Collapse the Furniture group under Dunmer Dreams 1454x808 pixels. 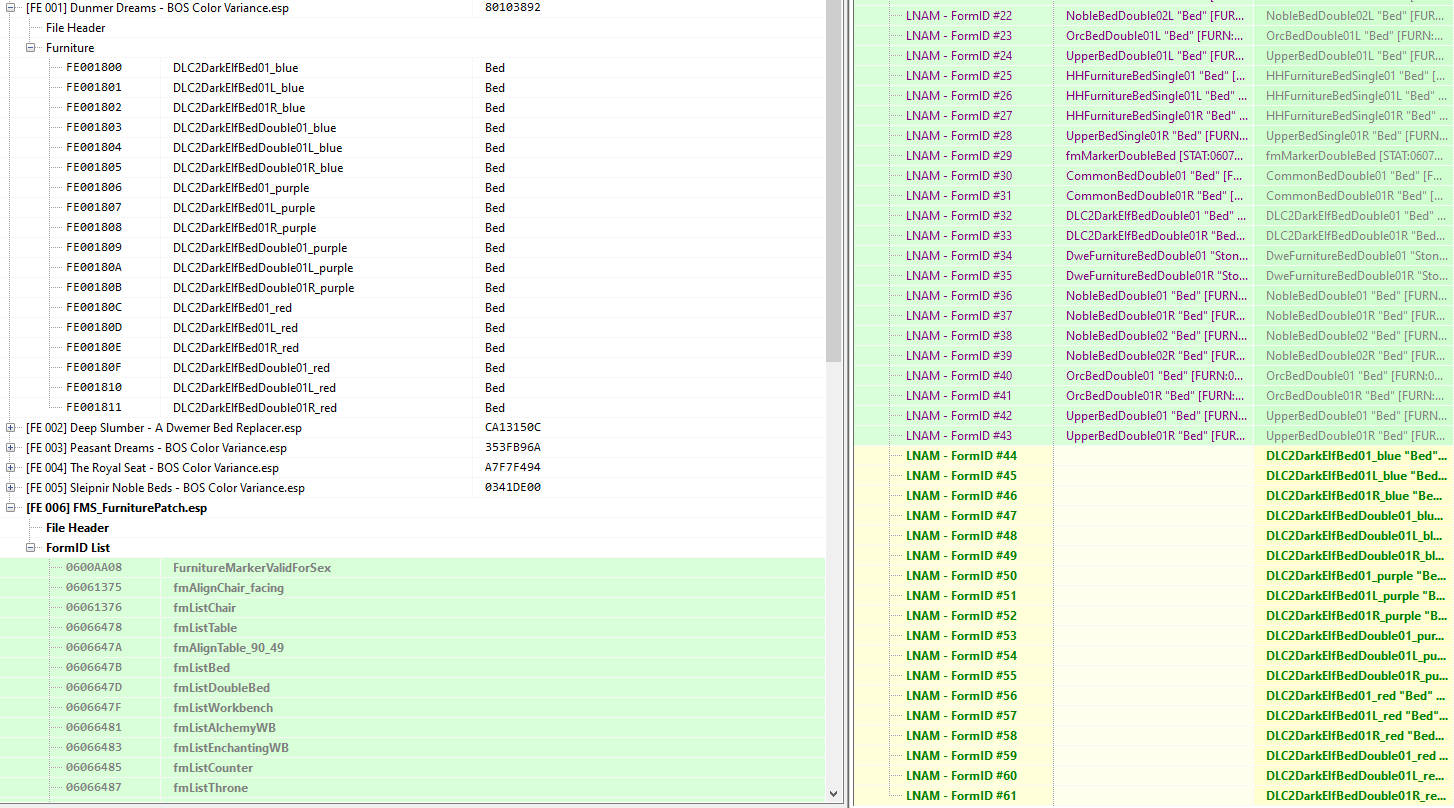coord(31,48)
